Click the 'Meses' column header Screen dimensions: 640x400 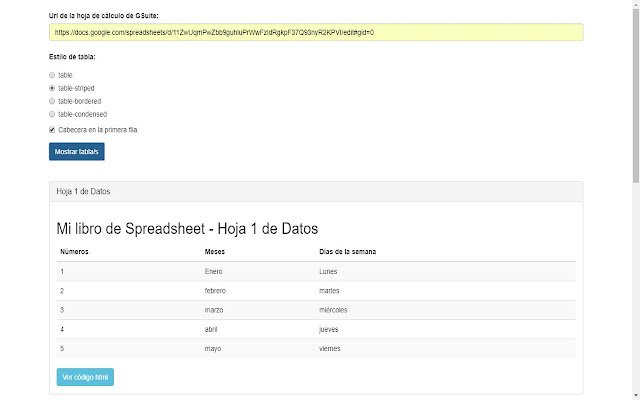pyautogui.click(x=215, y=251)
